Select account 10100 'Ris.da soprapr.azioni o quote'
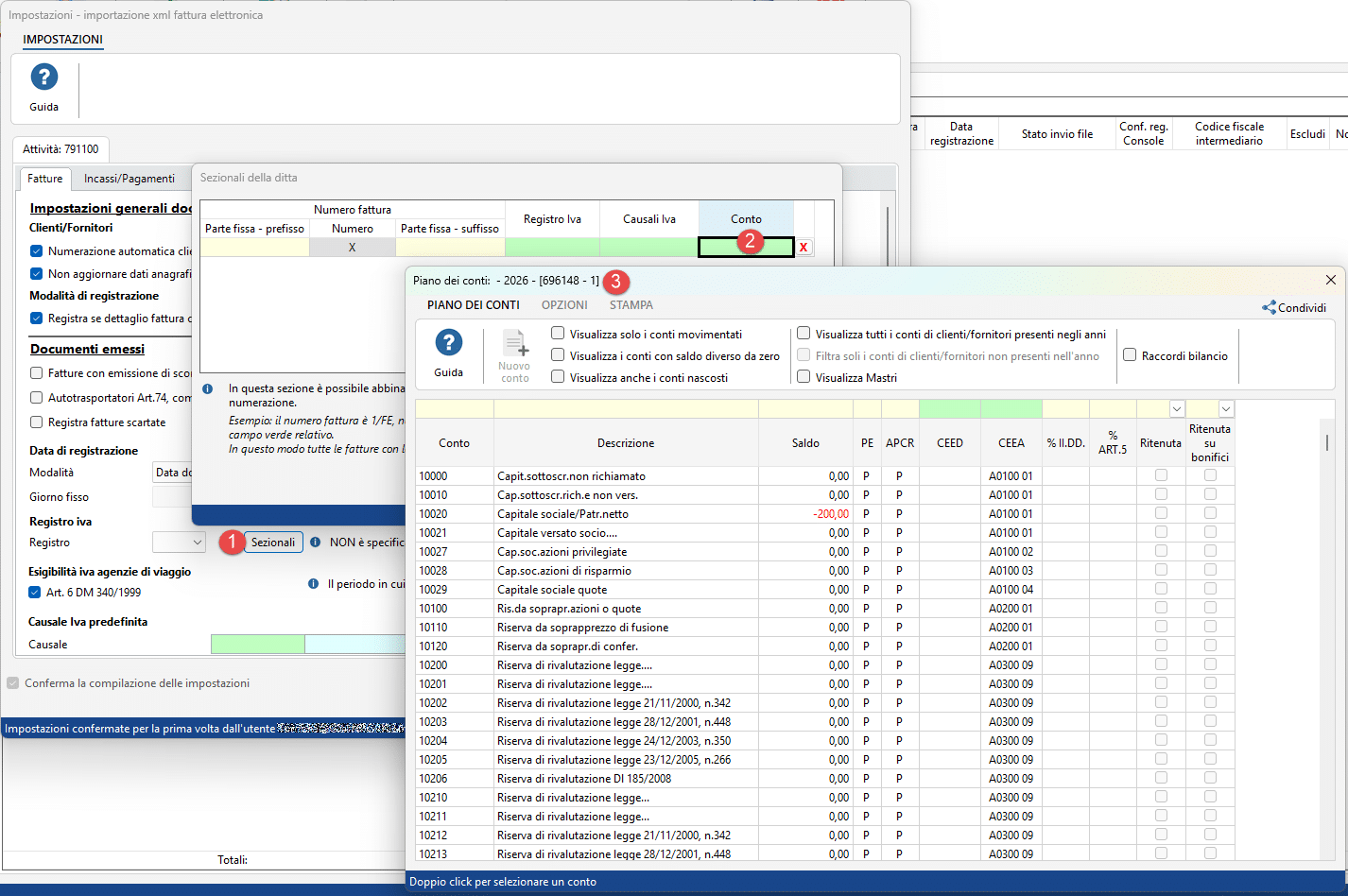The image size is (1348, 896). click(x=825, y=609)
